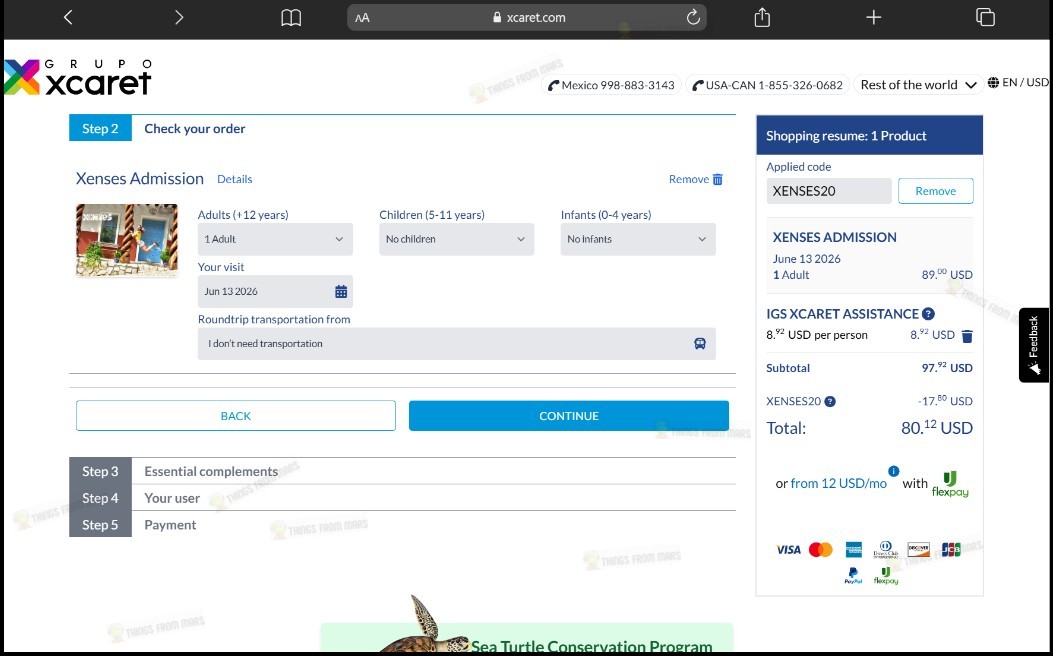The image size is (1053, 656).
Task: Open XENSES20 discount info icon
Action: [x=830, y=402]
